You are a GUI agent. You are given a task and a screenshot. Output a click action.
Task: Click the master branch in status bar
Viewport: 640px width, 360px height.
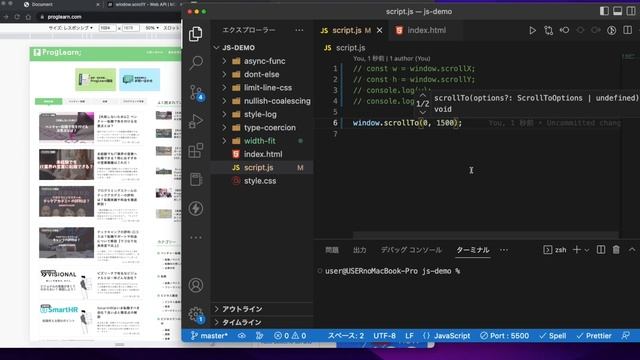click(x=209, y=336)
